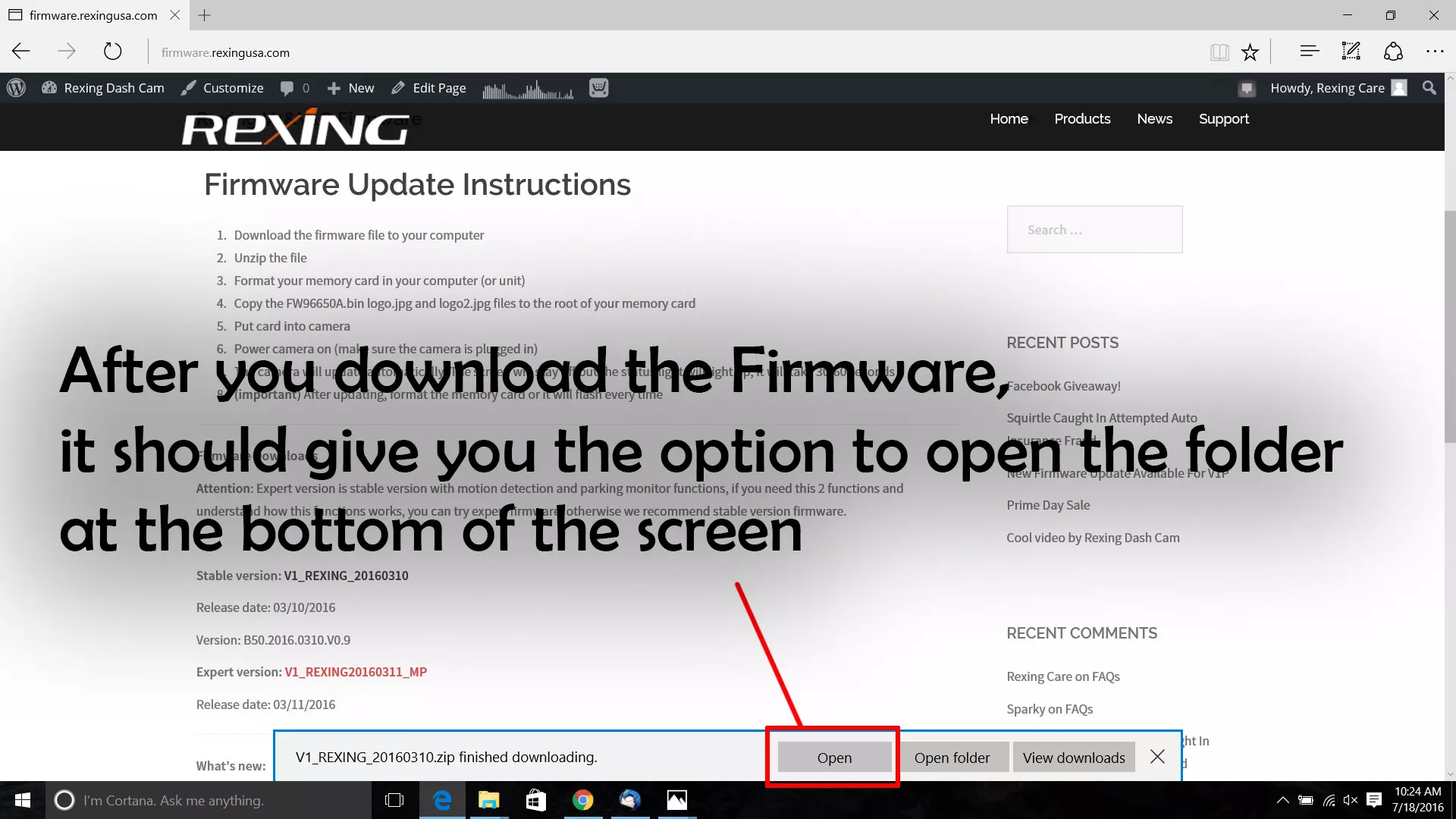Viewport: 1456px width, 819px height.
Task: Open notifications icon beside Howdy text
Action: [1247, 89]
